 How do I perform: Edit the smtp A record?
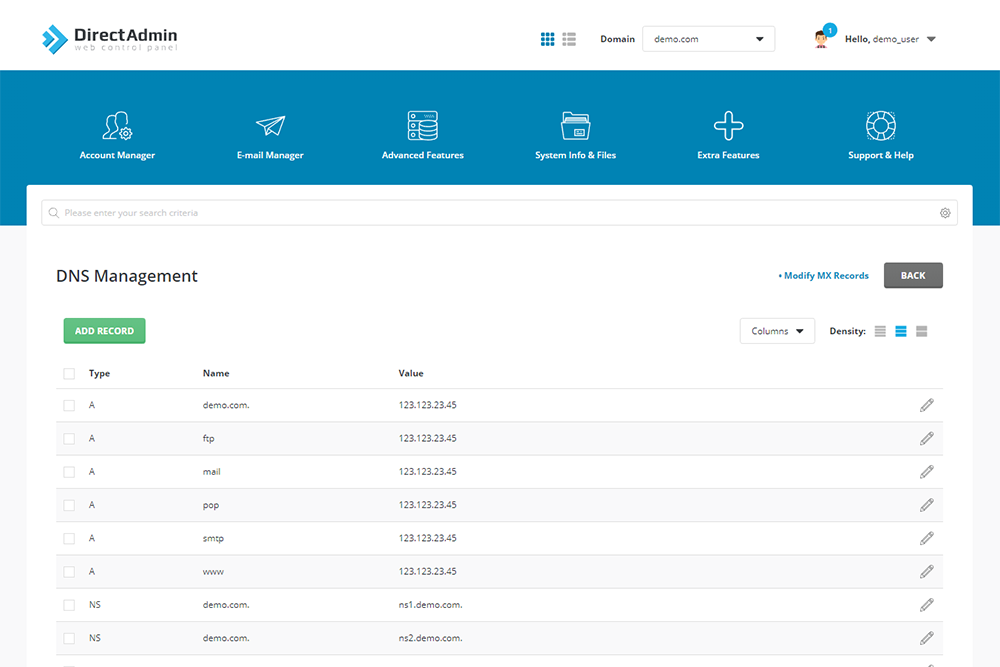[927, 538]
